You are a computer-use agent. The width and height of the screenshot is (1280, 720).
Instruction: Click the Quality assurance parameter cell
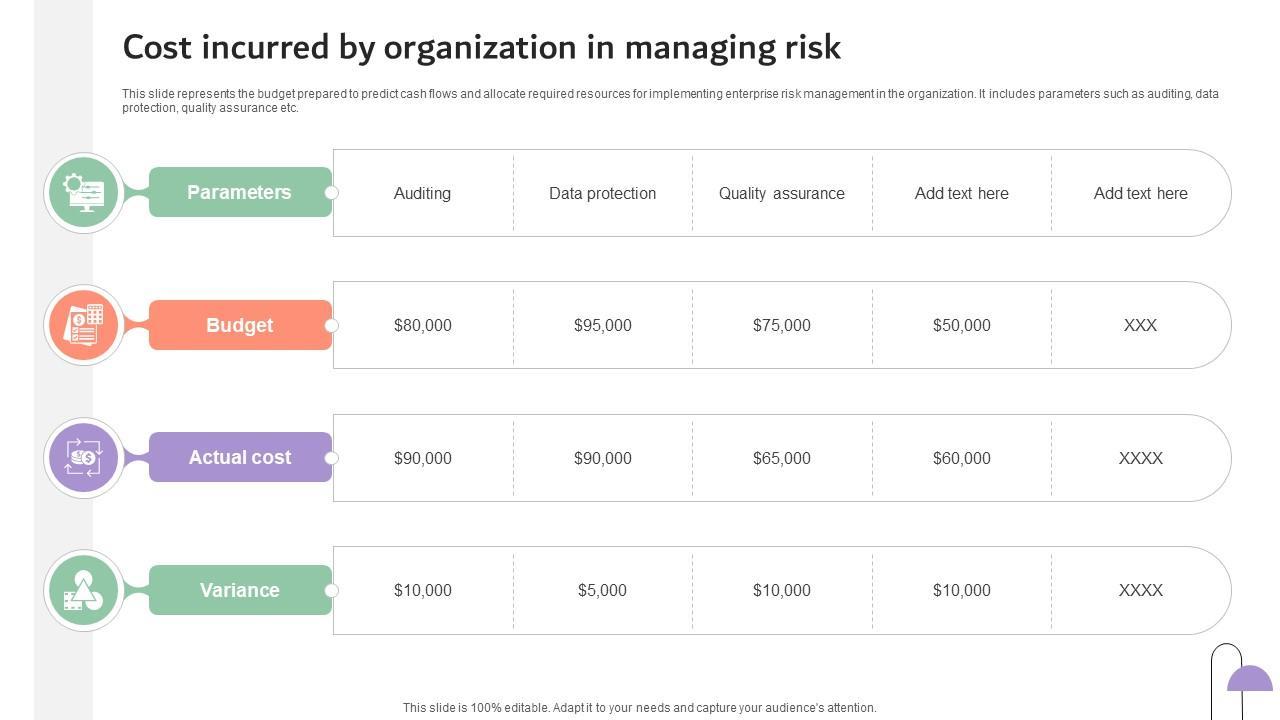click(x=782, y=193)
